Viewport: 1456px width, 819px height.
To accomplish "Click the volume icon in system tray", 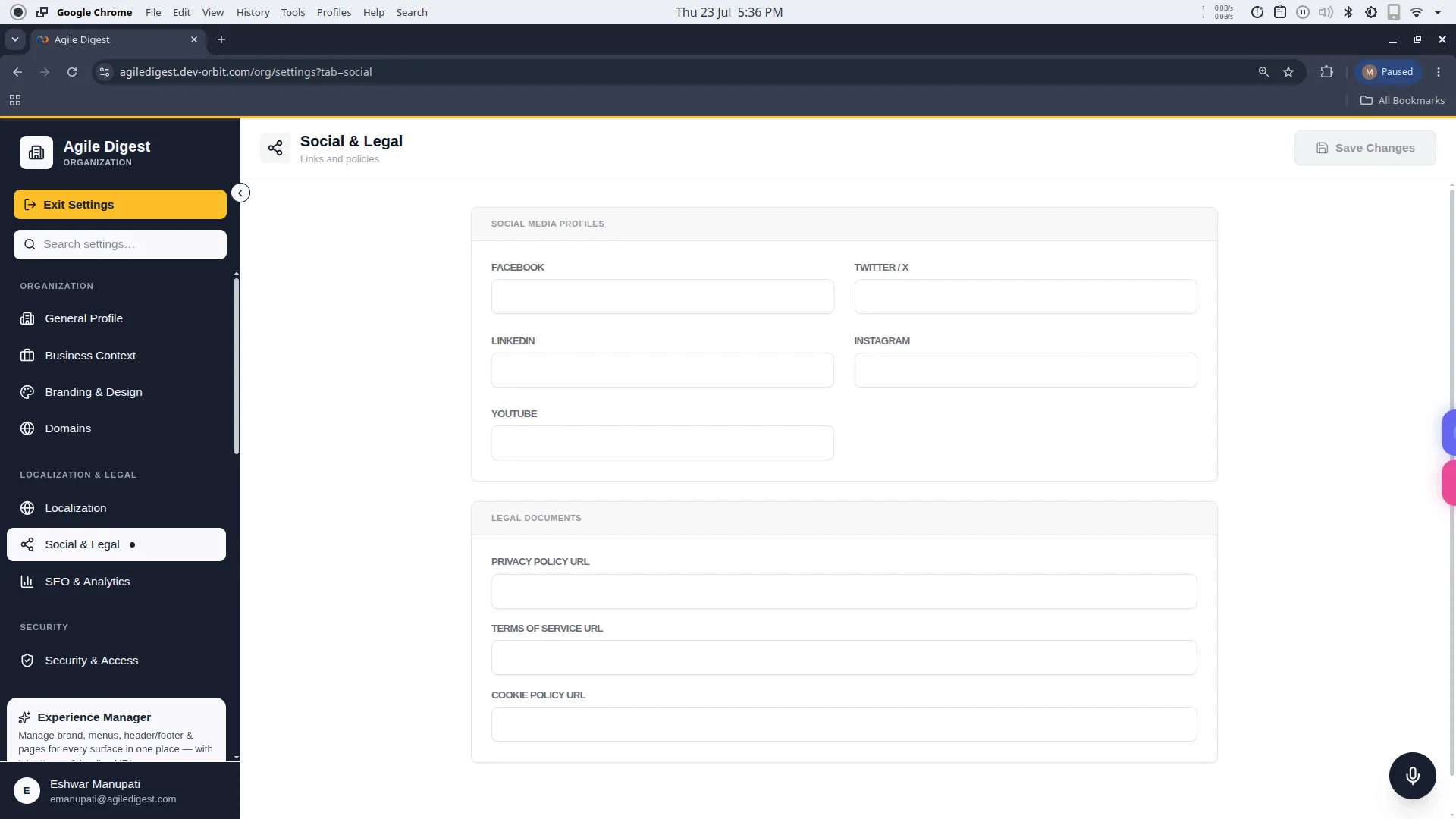I will pos(1326,12).
